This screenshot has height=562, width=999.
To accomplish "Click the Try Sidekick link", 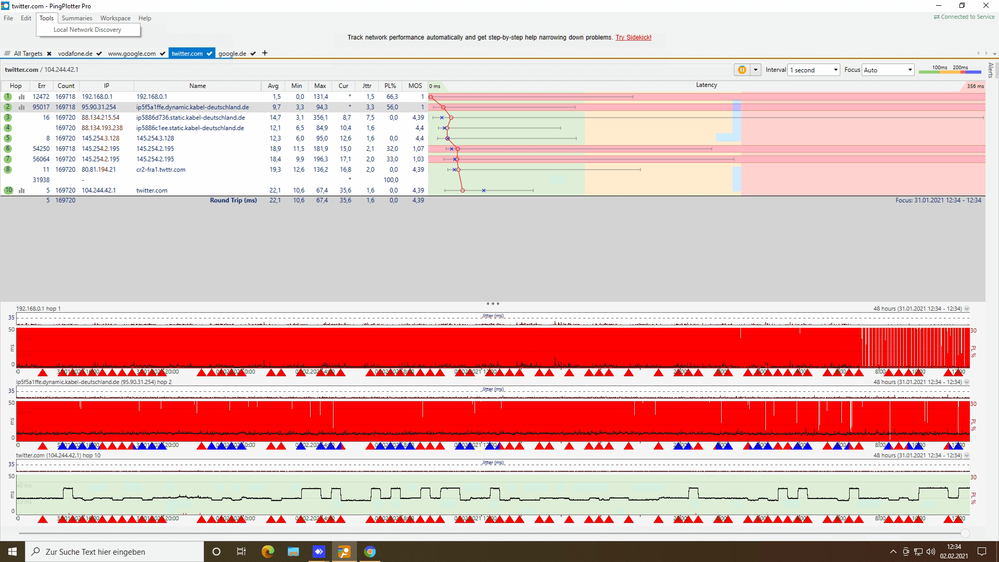I will pos(633,38).
